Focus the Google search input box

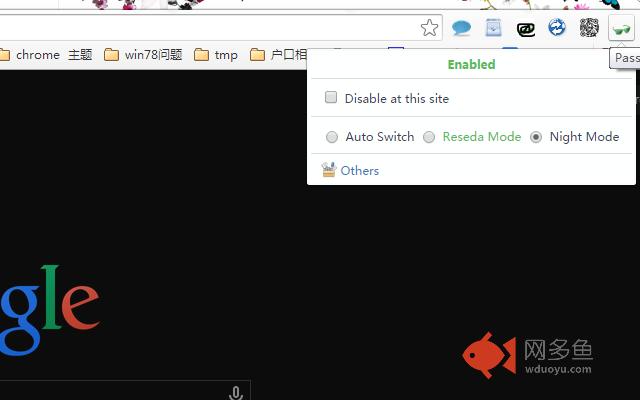125,390
